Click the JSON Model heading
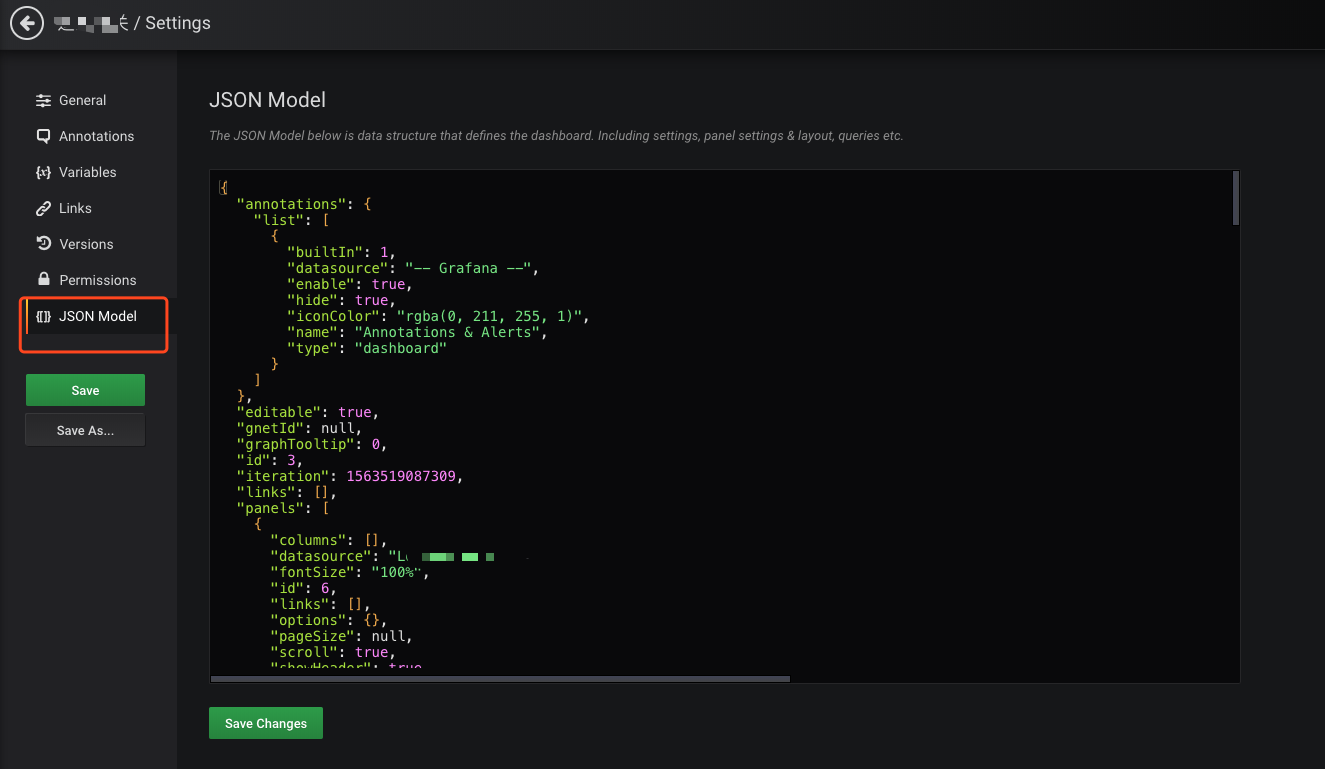 pyautogui.click(x=267, y=100)
